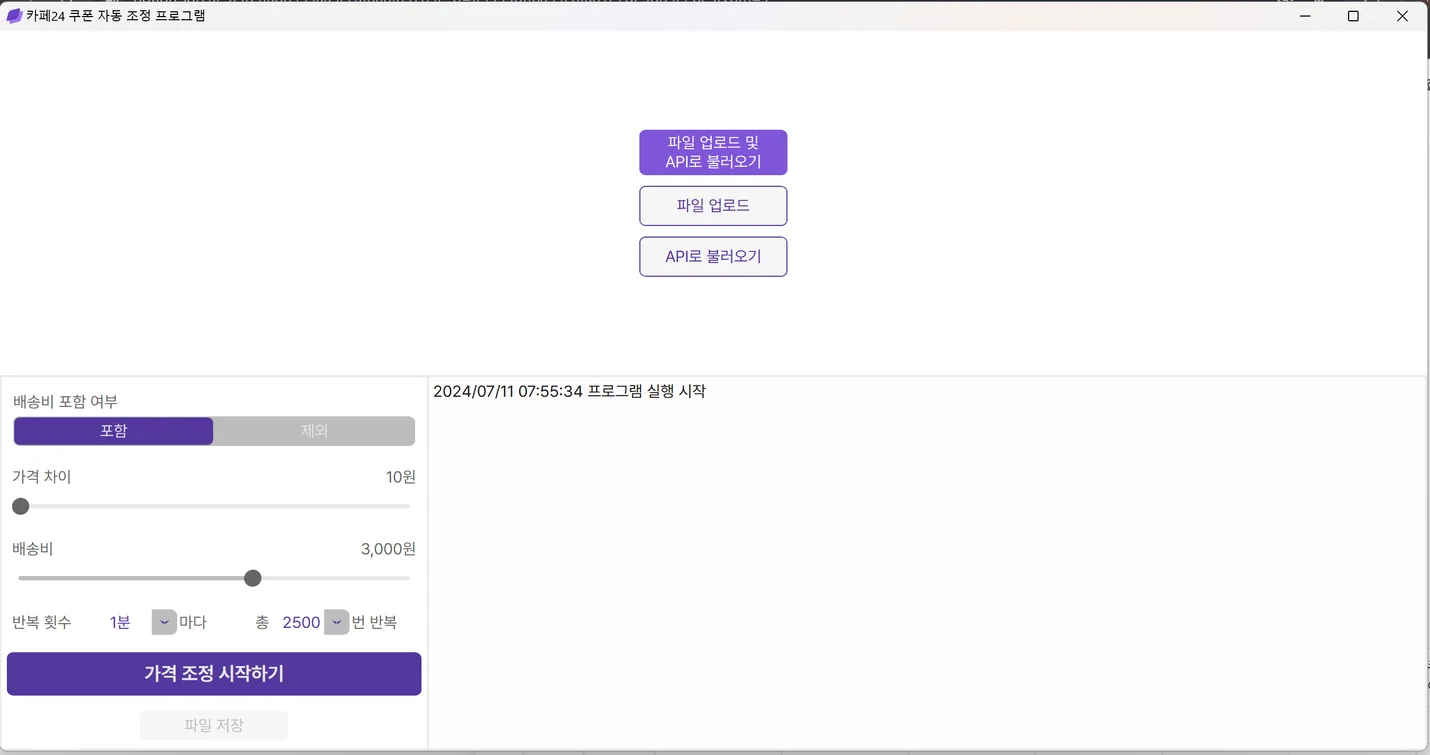Click the 배송비 포함 여부 label
1430x755 pixels.
(x=65, y=401)
